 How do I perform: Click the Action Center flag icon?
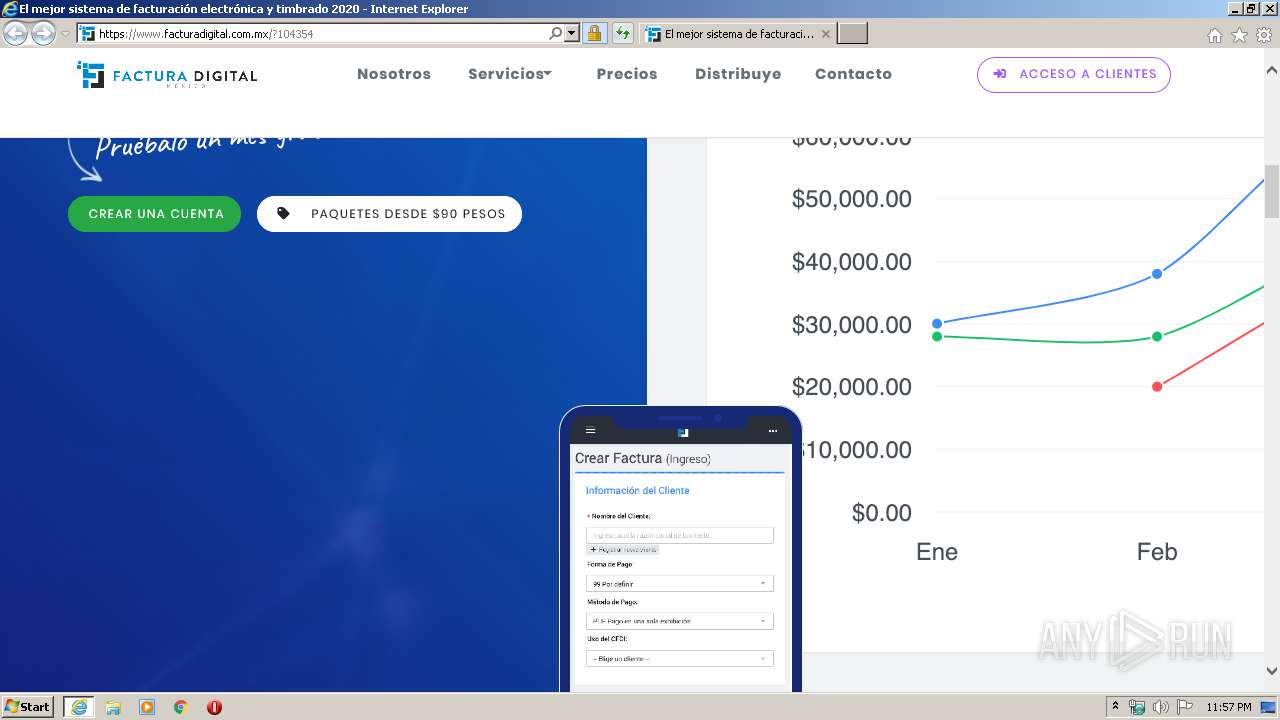coord(1184,707)
